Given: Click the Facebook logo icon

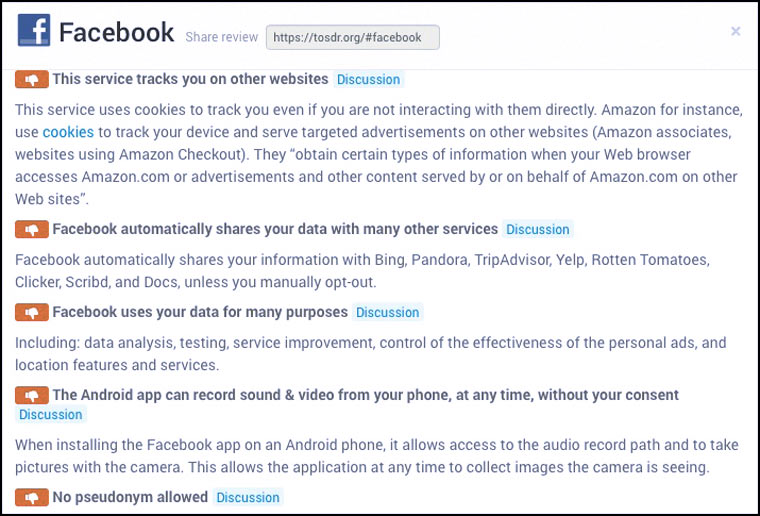Looking at the screenshot, I should pos(34,32).
